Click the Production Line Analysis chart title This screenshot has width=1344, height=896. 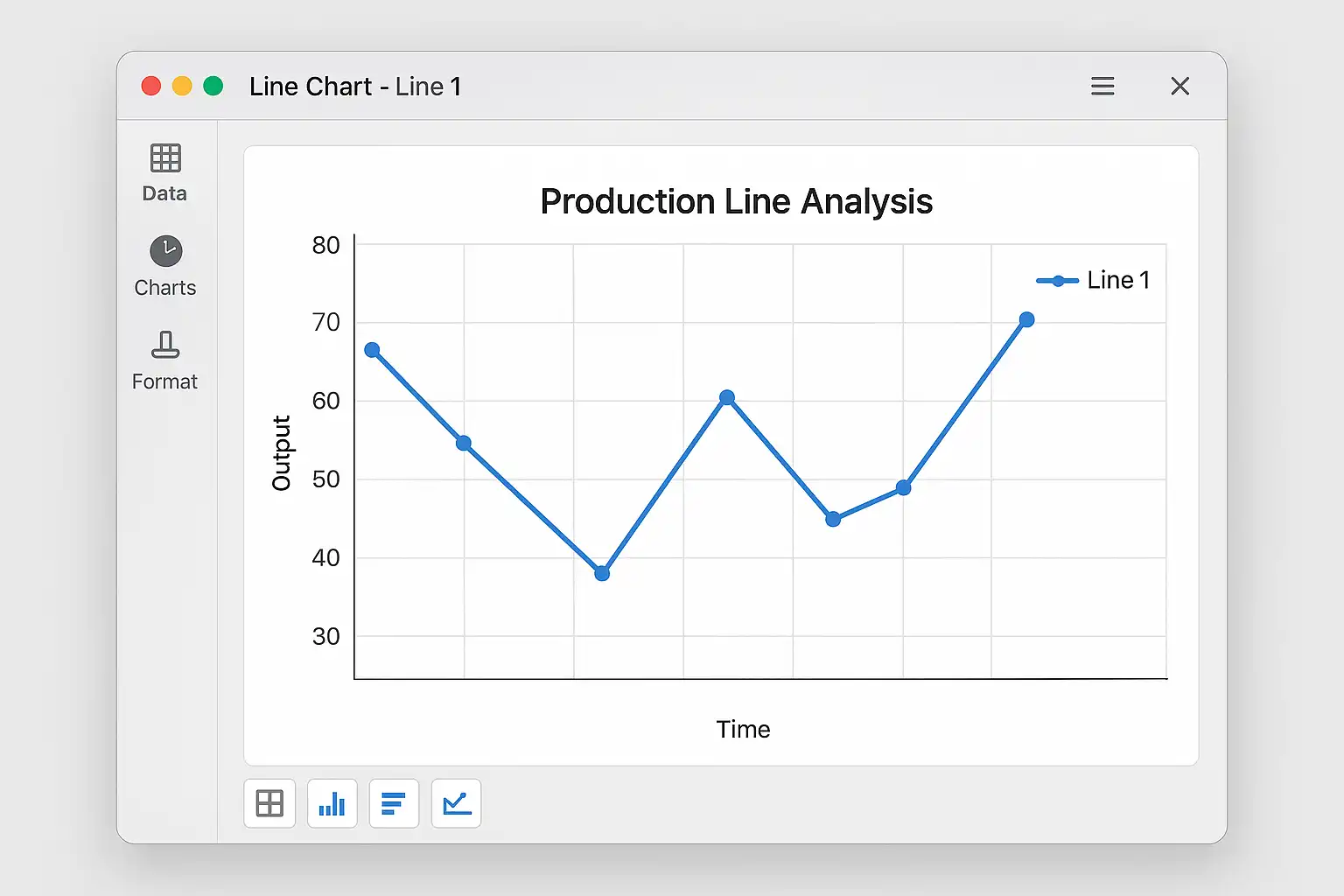(x=736, y=201)
